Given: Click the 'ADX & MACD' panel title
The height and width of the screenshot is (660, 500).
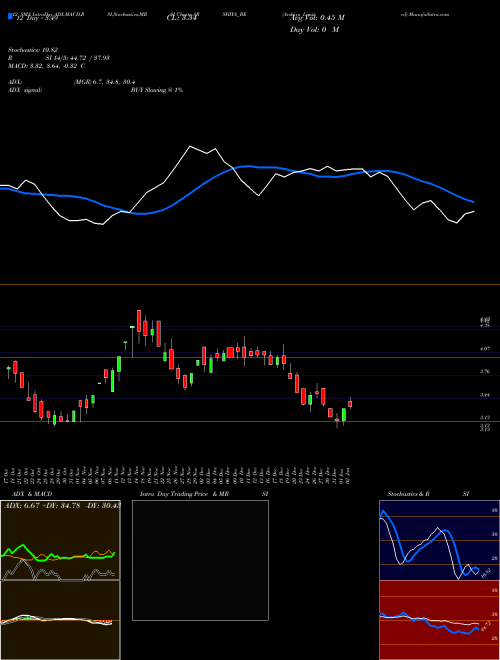Looking at the screenshot, I should 32,494.
